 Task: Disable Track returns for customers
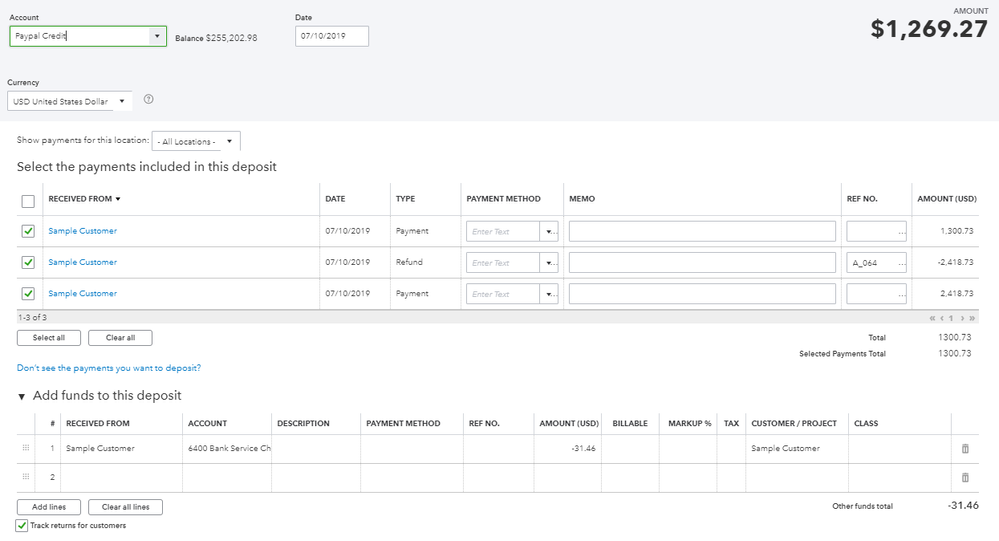pyautogui.click(x=22, y=525)
